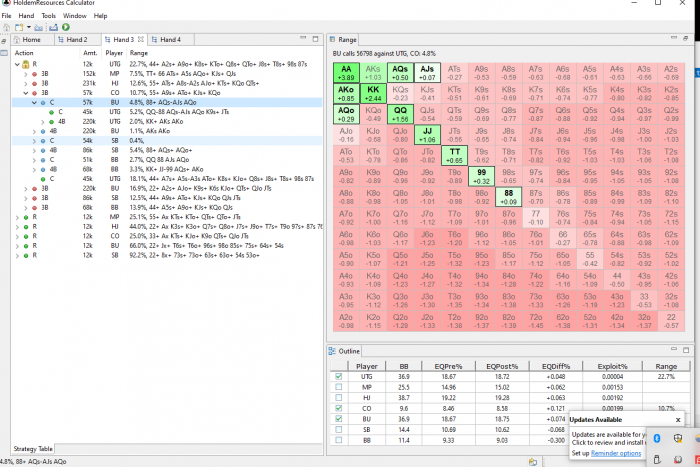Image resolution: width=700 pixels, height=467 pixels.
Task: Expand the MP 152k 3B node
Action: (26, 74)
